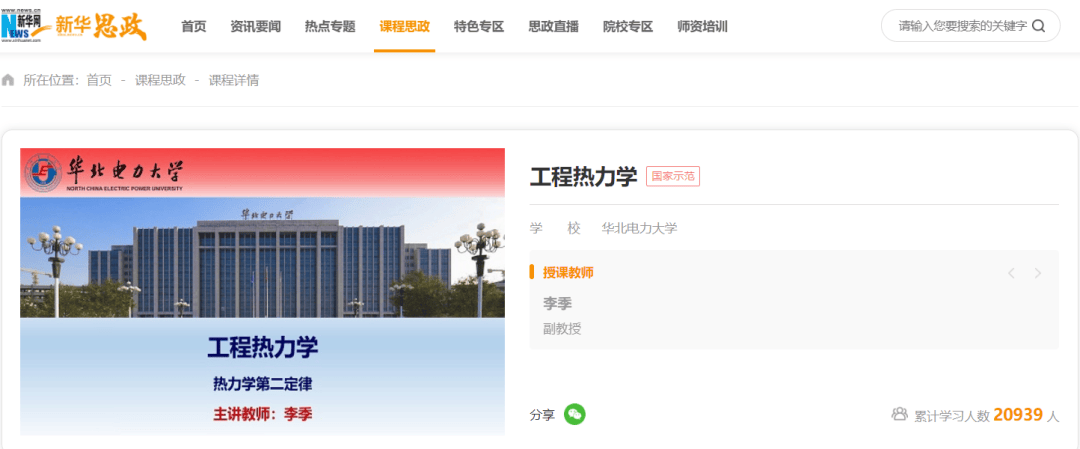Open the 首页 nav tab
This screenshot has height=449, width=1080.
(x=194, y=27)
